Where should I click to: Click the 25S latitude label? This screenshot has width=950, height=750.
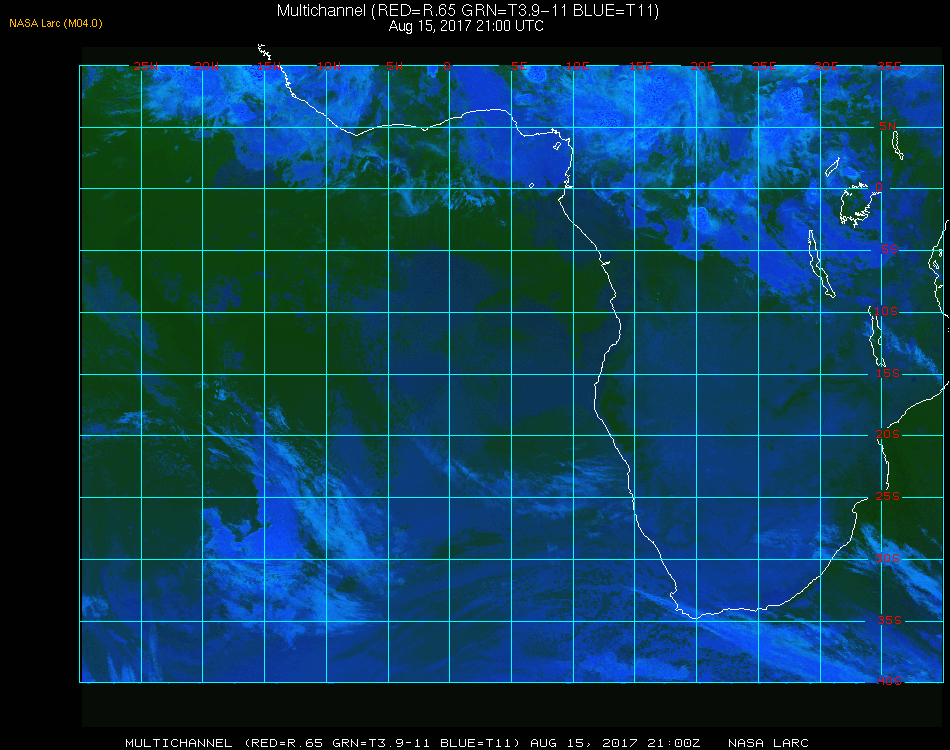point(888,496)
